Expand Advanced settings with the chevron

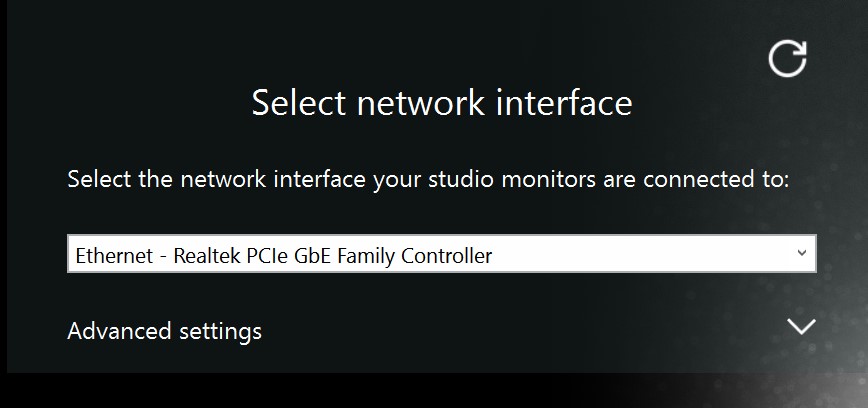[801, 327]
